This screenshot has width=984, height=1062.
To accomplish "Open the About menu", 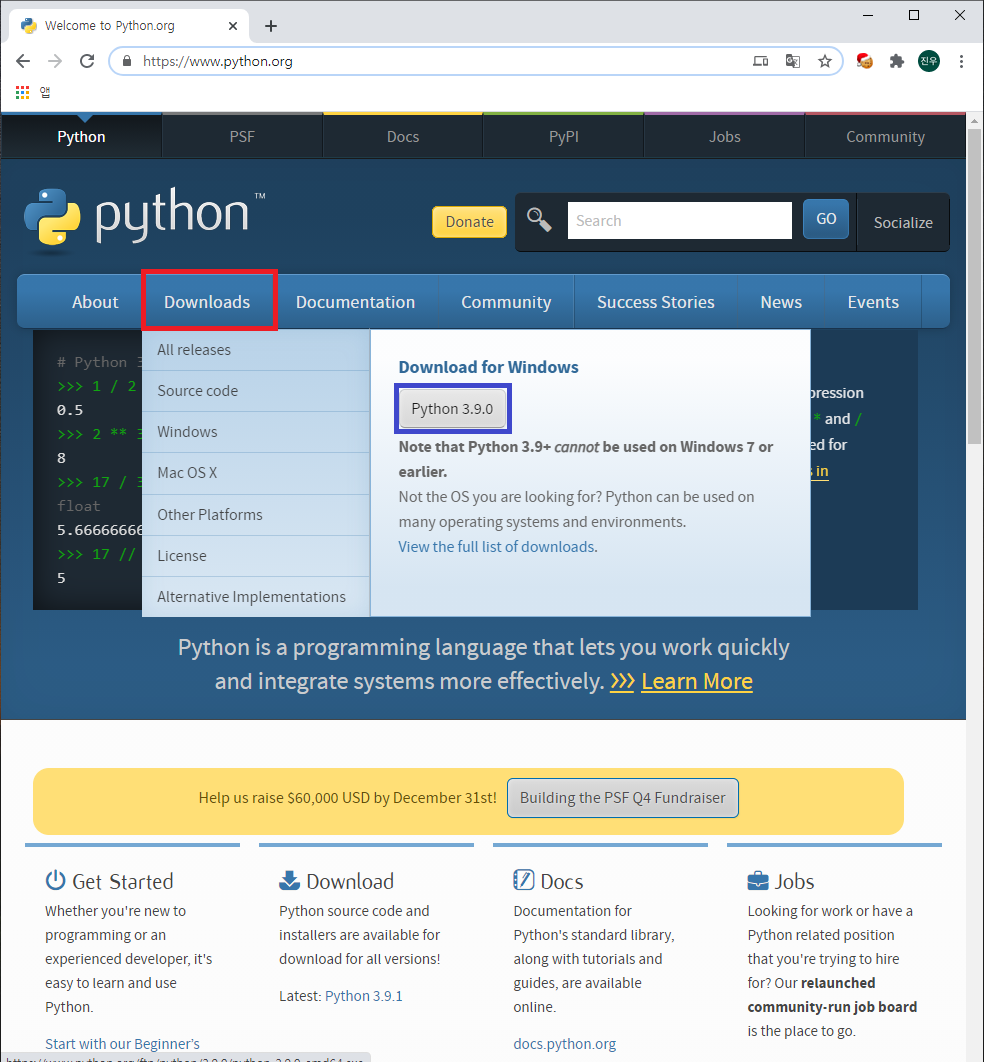I will click(95, 302).
